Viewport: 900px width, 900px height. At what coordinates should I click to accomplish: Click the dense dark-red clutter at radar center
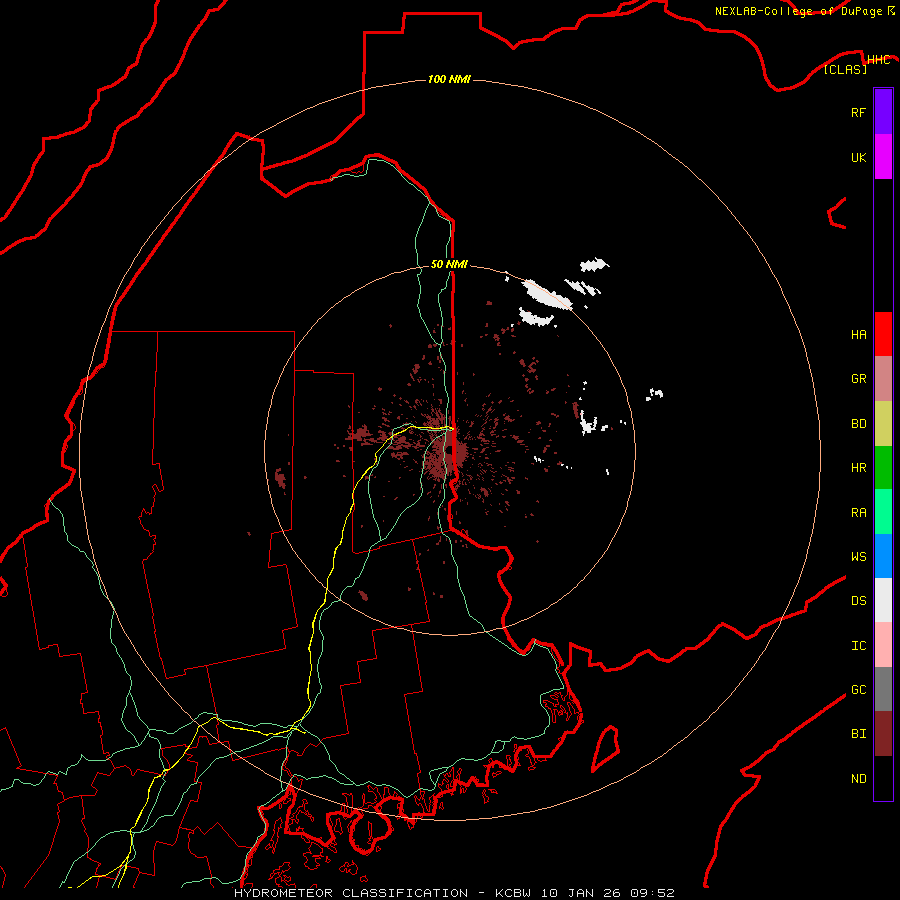(x=447, y=453)
